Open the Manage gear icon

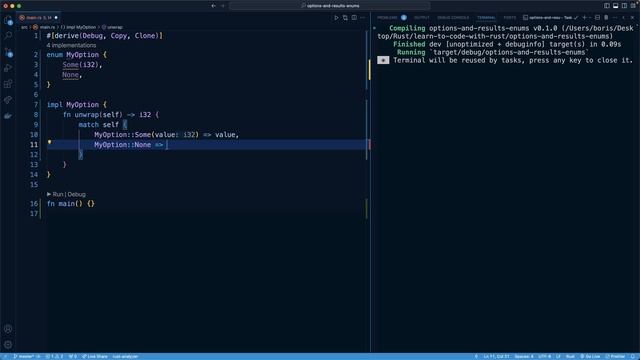(x=8, y=345)
